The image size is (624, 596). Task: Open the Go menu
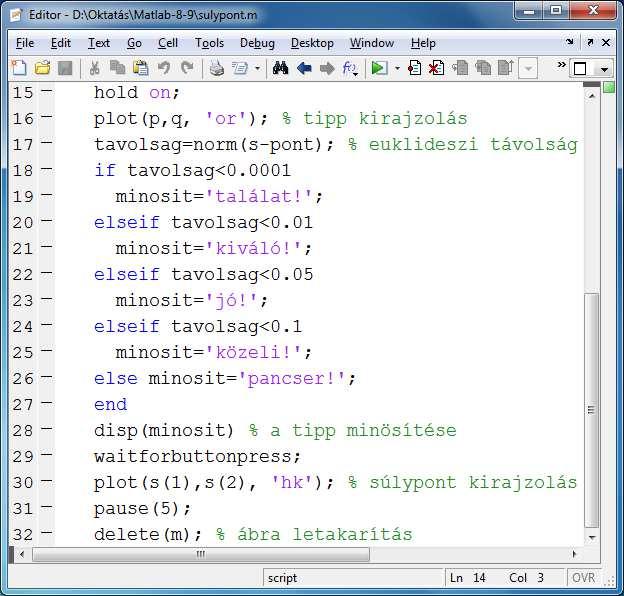click(x=134, y=43)
